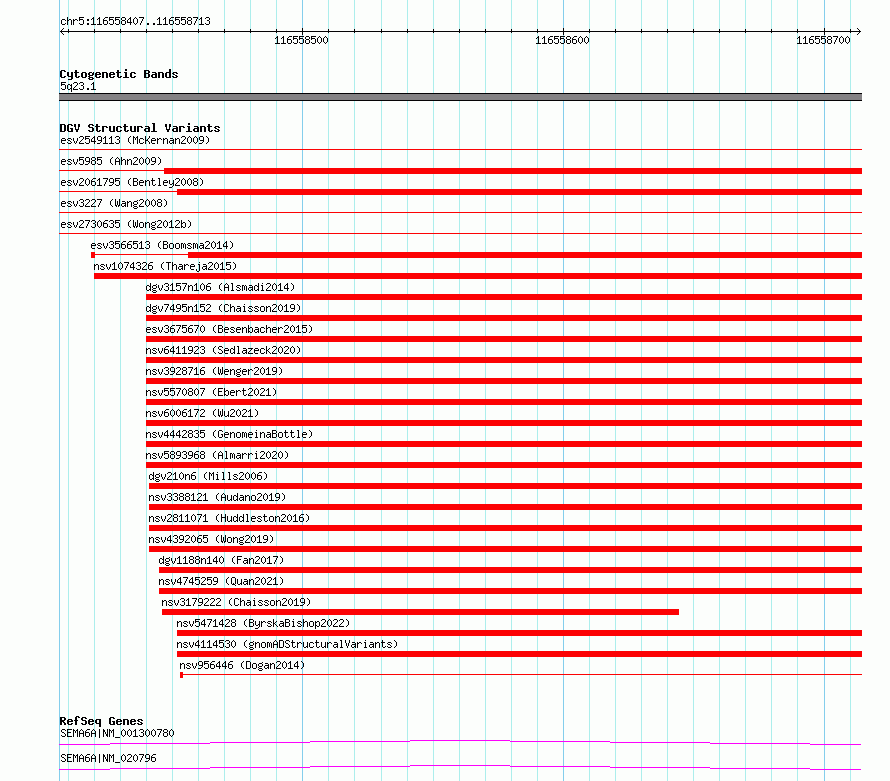Click nsv6006172 (Wu2021) variant label
890x781 pixels.
202,413
